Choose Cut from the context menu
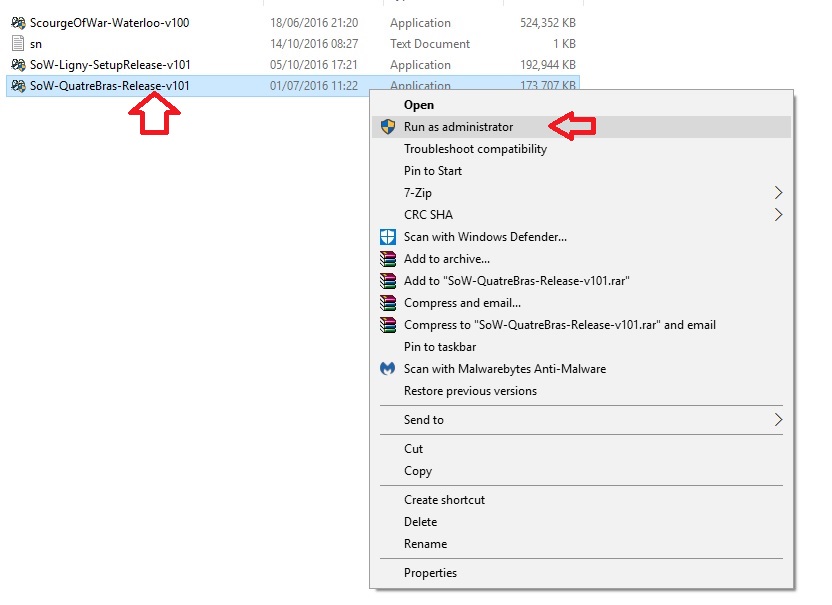 pyautogui.click(x=582, y=449)
